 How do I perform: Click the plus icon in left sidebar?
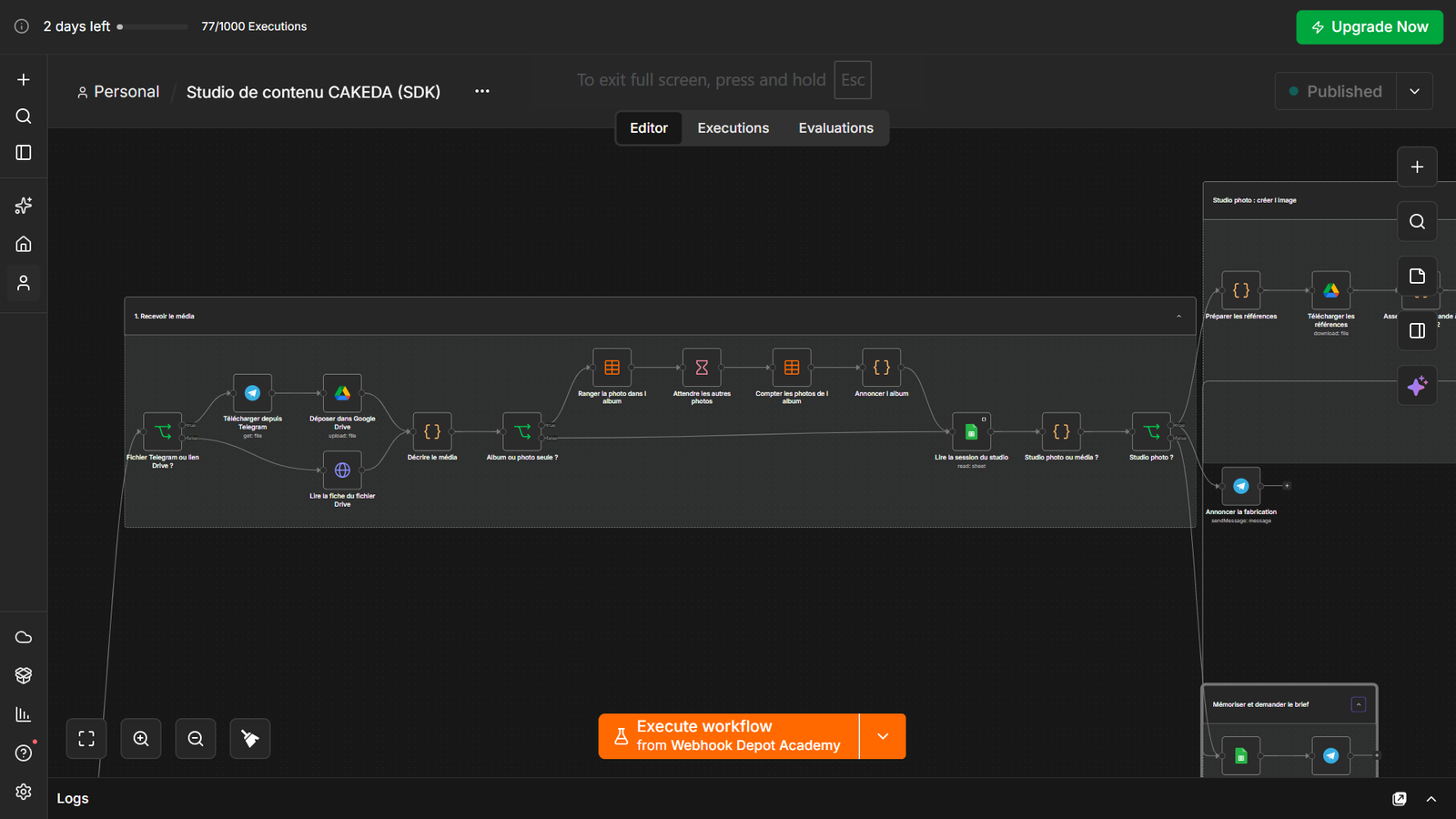pos(24,80)
